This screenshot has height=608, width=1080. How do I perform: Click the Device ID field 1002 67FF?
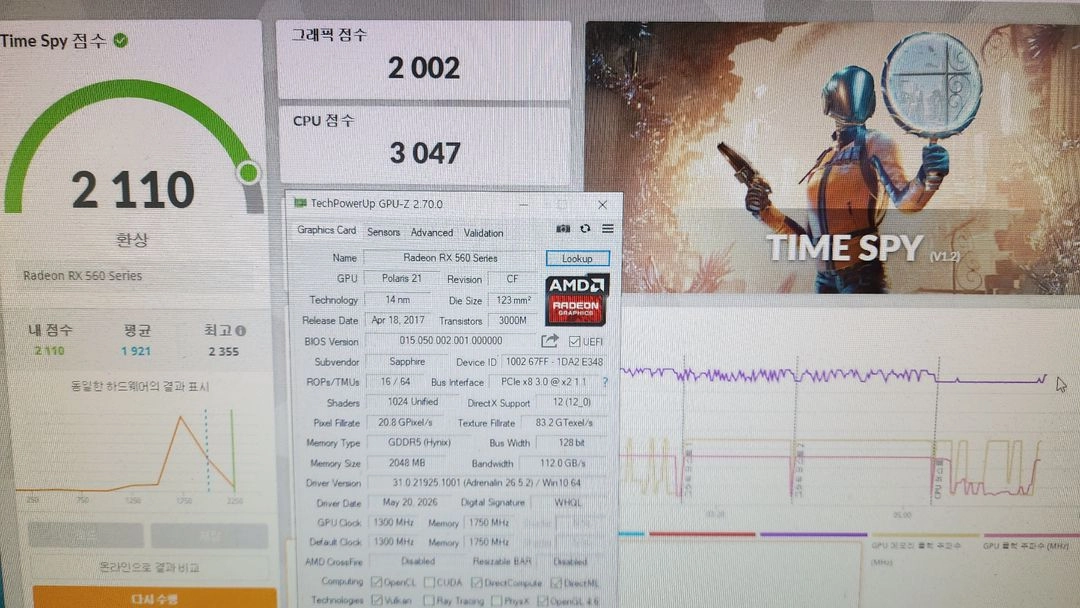click(554, 361)
